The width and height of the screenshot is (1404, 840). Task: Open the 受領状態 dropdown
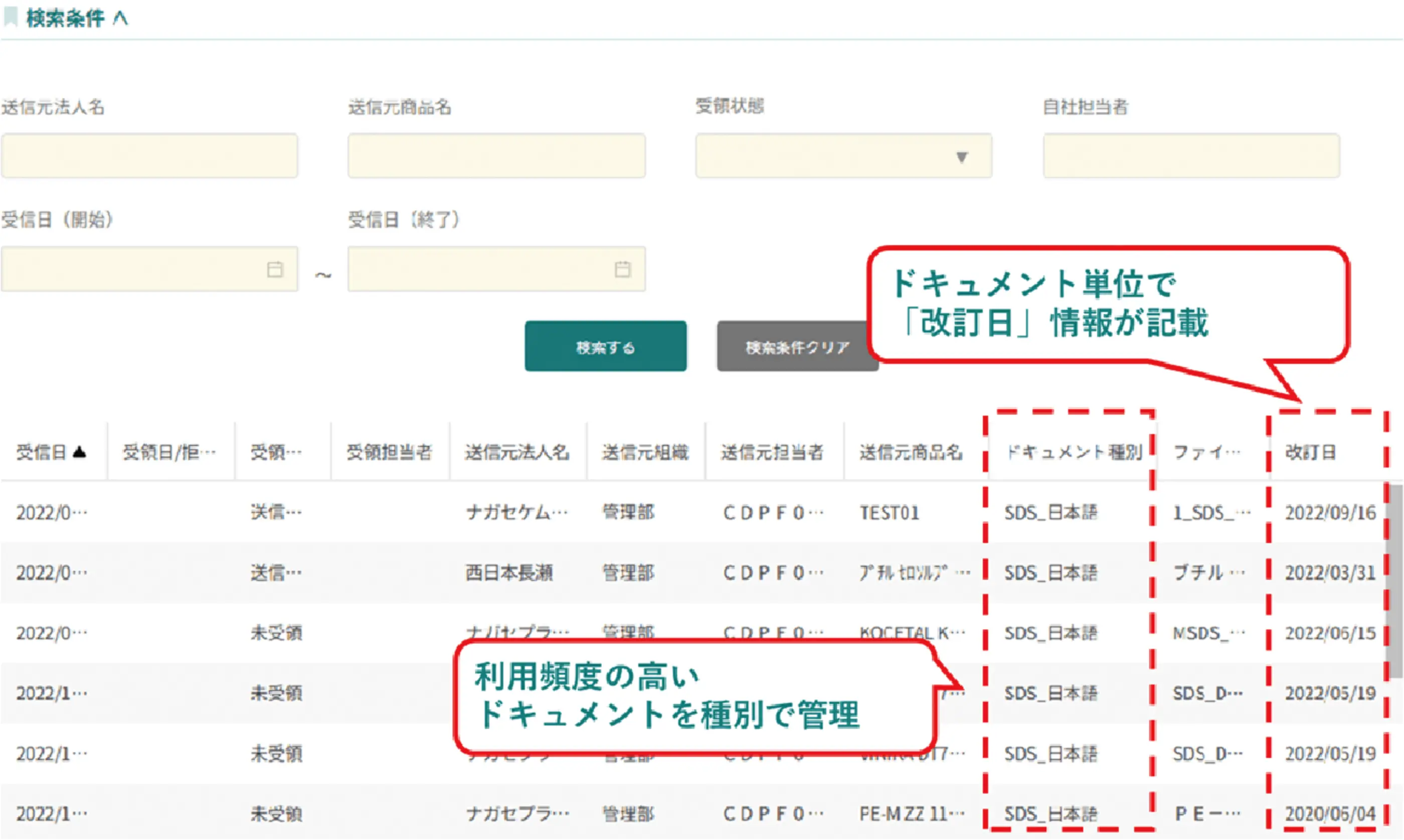(843, 156)
